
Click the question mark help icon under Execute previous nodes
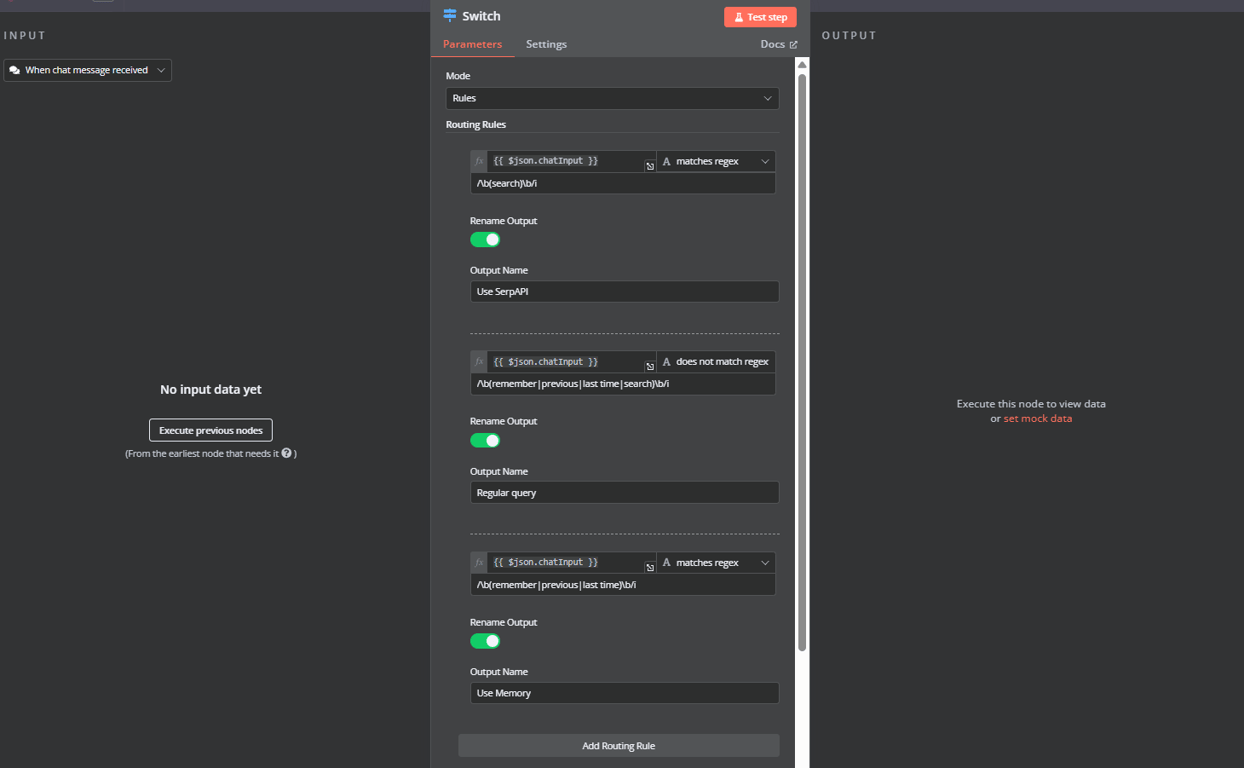(x=288, y=451)
